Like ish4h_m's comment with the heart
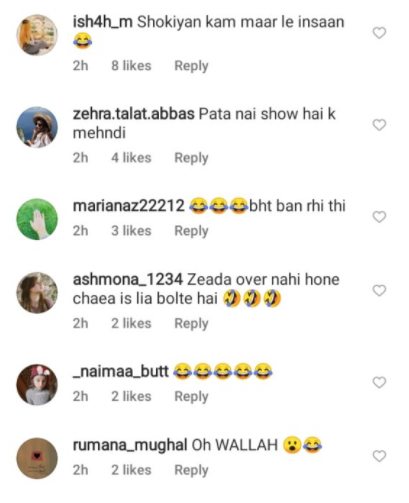The height and width of the screenshot is (503, 409). click(379, 33)
